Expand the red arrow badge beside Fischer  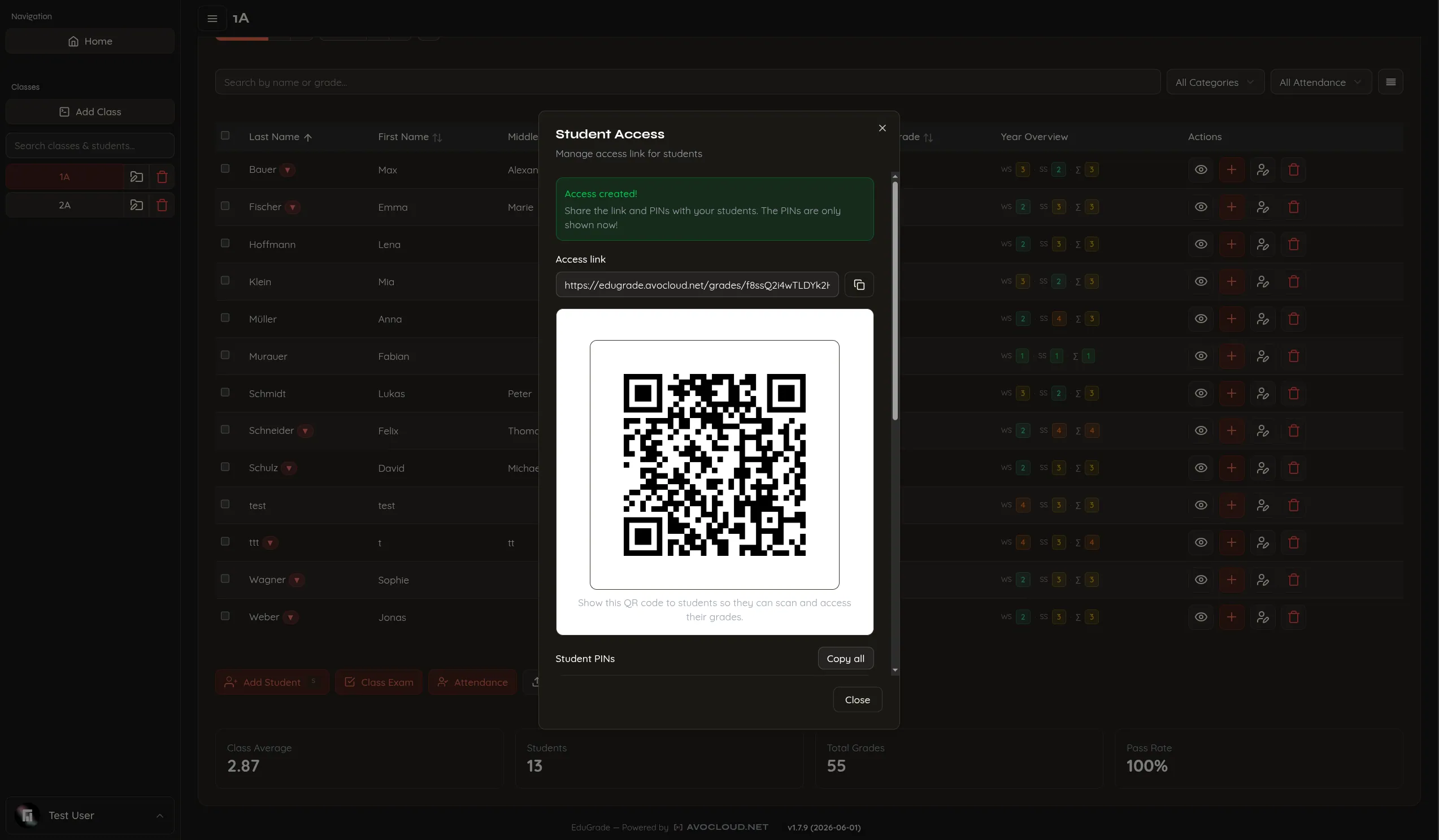coord(292,207)
